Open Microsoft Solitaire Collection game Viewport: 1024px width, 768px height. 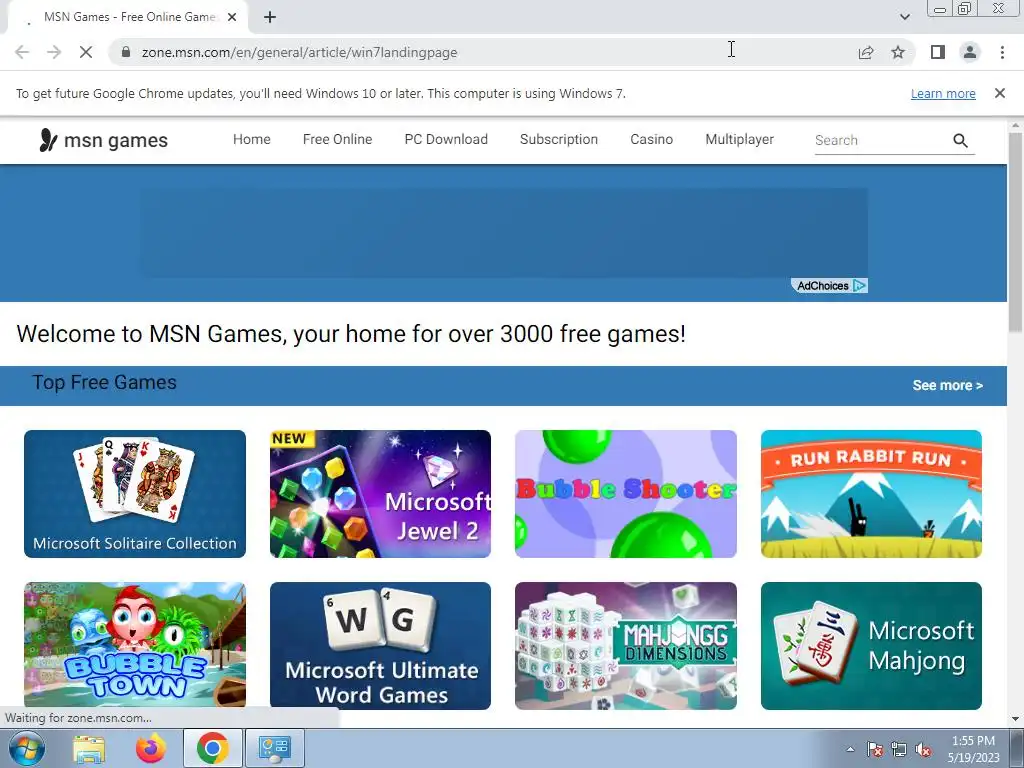click(135, 494)
